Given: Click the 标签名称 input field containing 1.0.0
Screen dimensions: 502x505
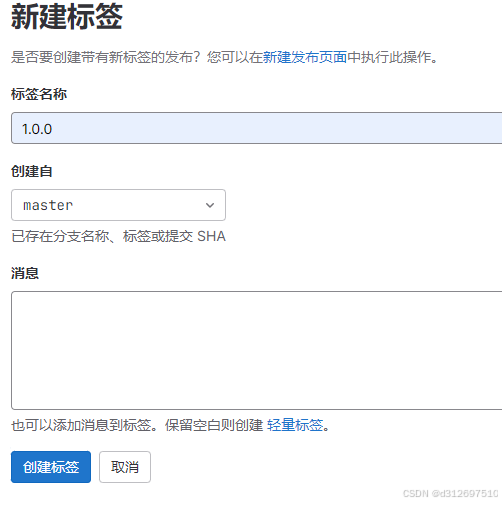Looking at the screenshot, I should [x=257, y=128].
